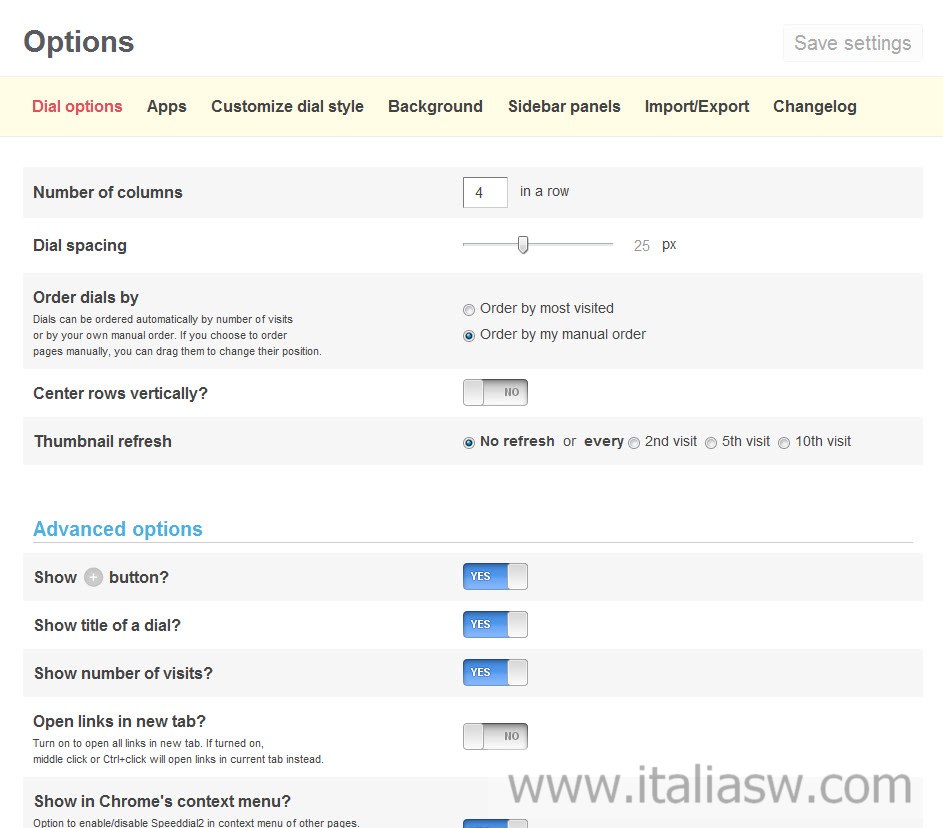Click the Order dials by label

coord(86,297)
